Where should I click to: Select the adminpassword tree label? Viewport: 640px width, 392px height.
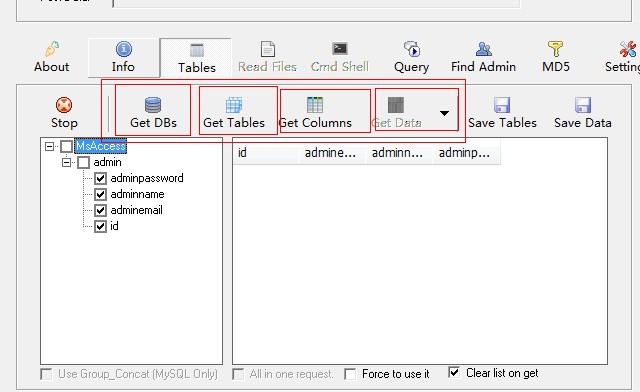(147, 178)
